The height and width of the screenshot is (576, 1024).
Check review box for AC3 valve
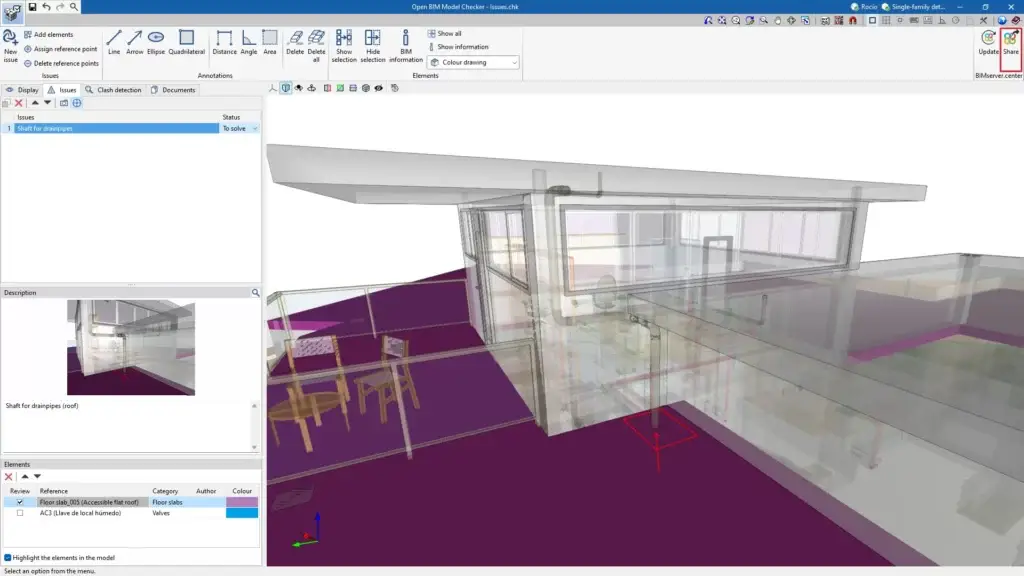point(20,513)
